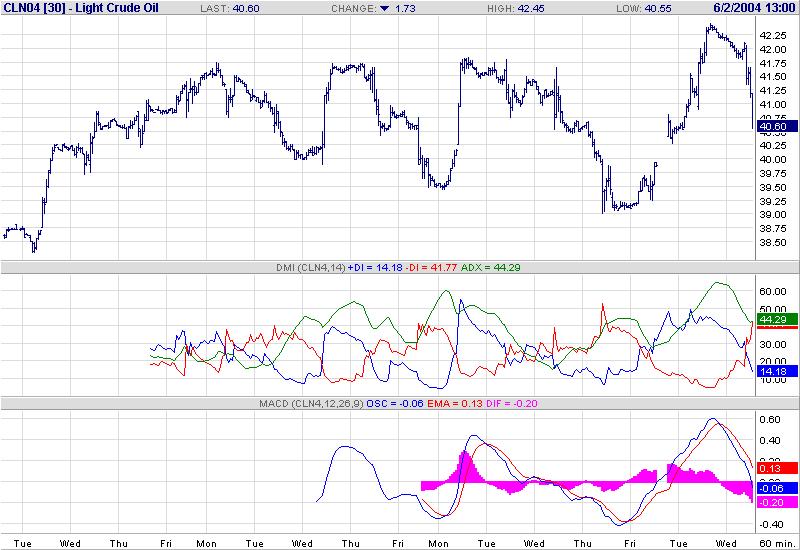Select the 6/2/2004 13:00 timestamp
Viewport: 800px width, 550px height.
pyautogui.click(x=751, y=8)
